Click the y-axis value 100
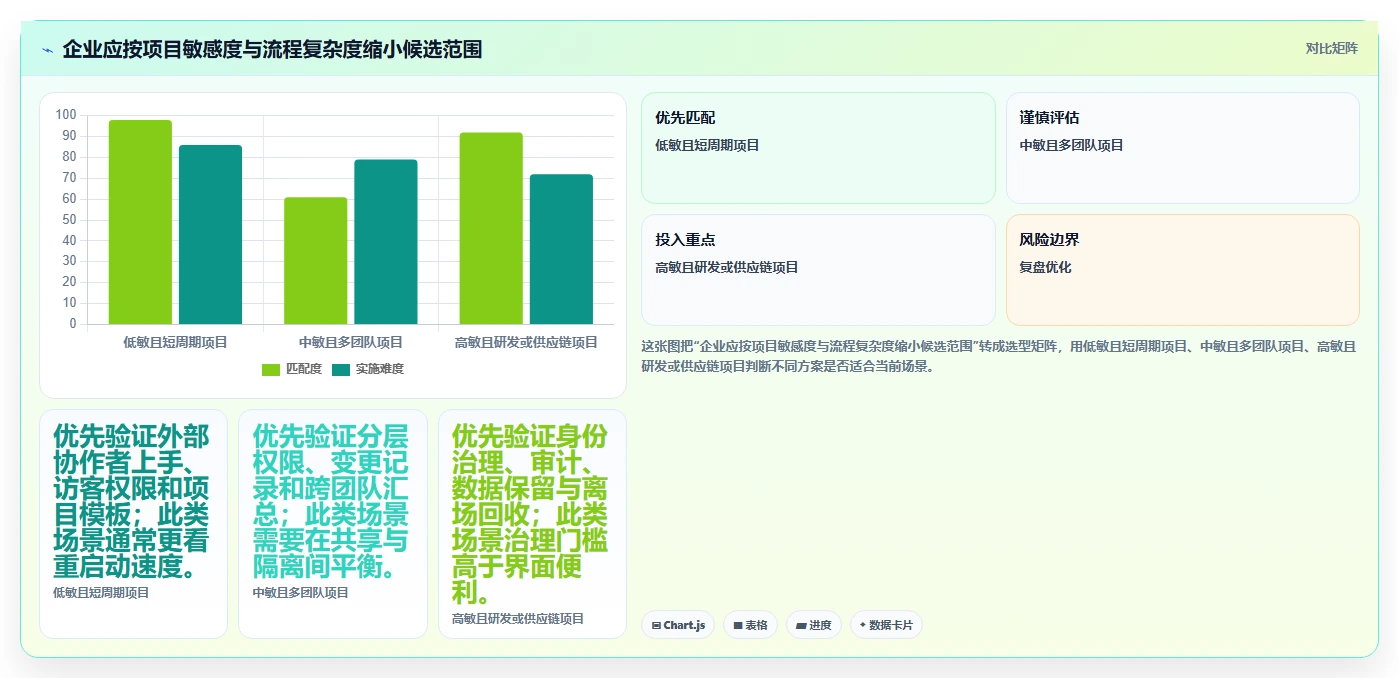Viewport: 1399px width, 678px height. click(x=66, y=115)
